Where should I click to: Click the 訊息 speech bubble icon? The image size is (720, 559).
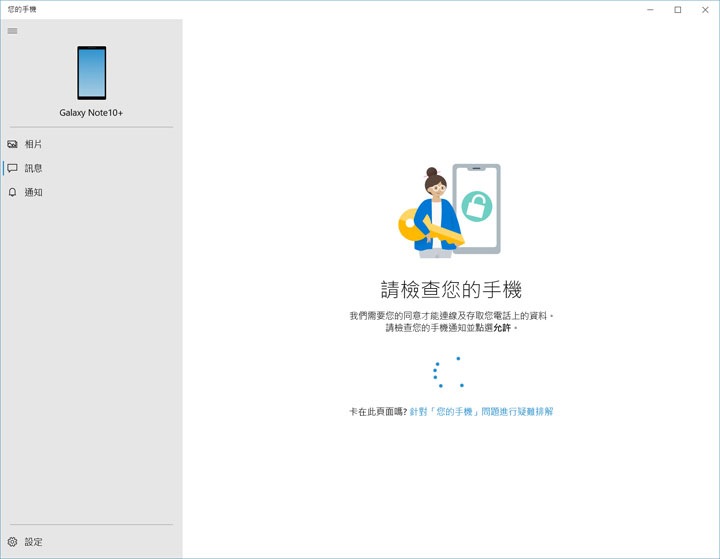point(12,168)
